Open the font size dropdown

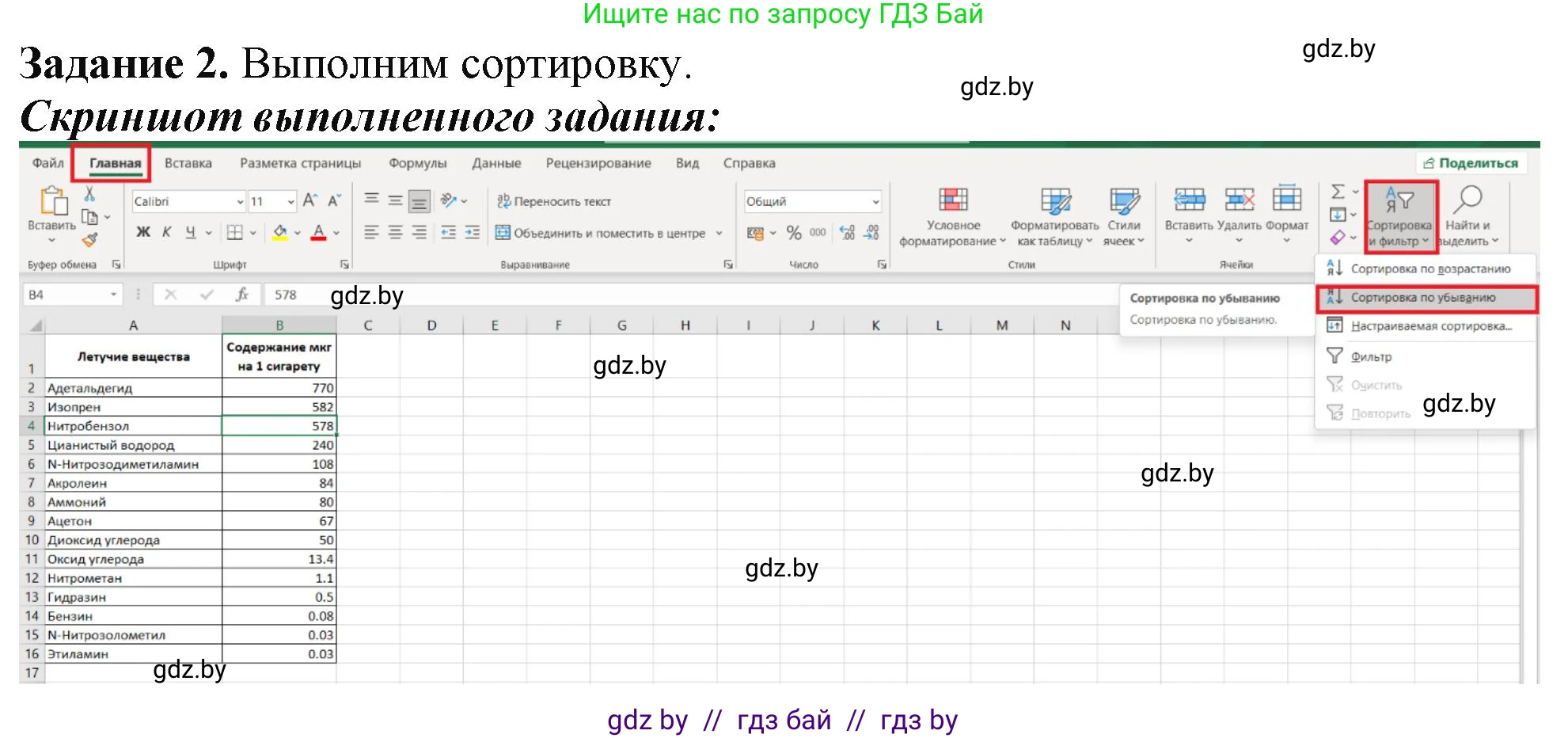(272, 201)
